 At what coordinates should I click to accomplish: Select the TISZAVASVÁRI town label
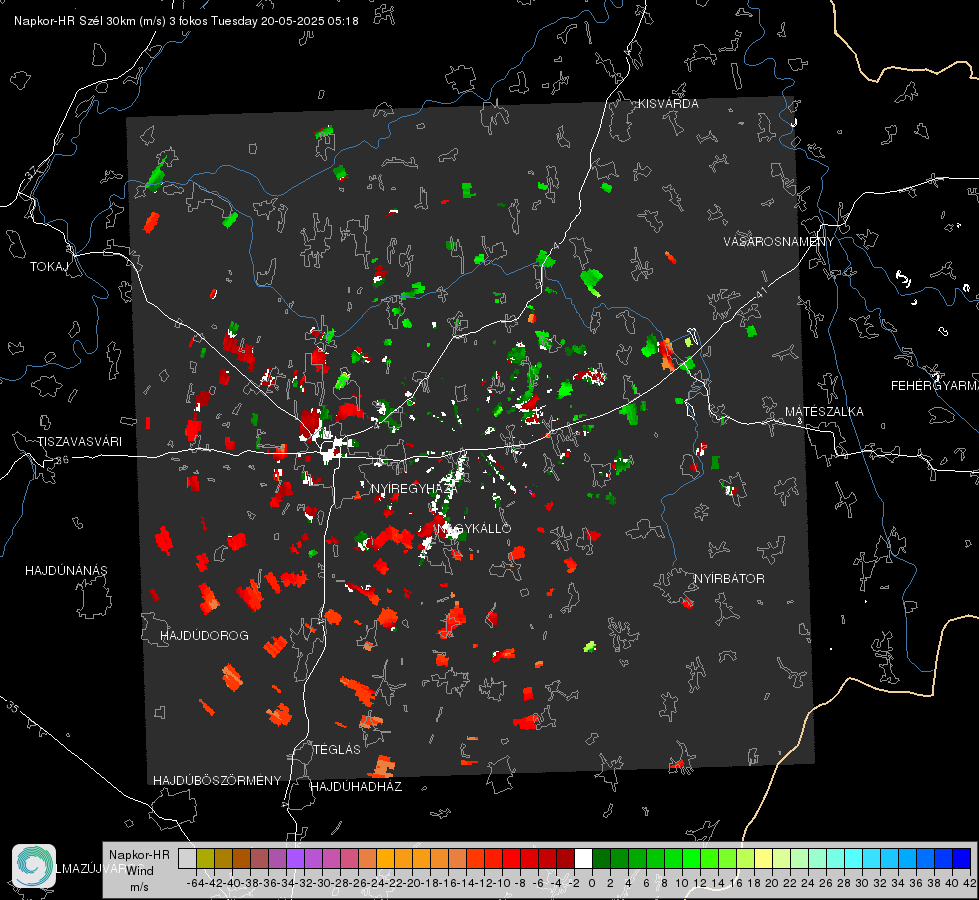click(79, 442)
